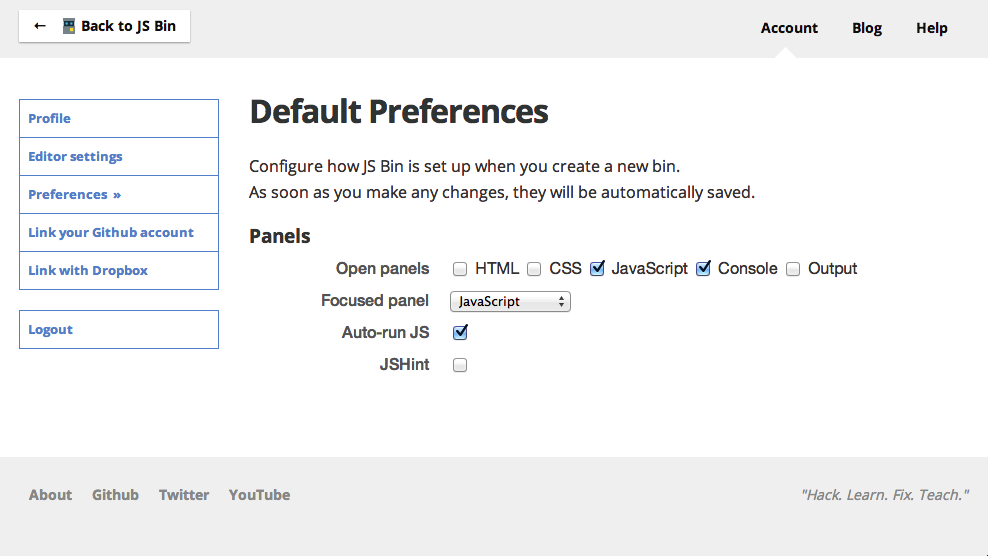988x556 pixels.
Task: Click the Logout link
Action: click(x=119, y=329)
